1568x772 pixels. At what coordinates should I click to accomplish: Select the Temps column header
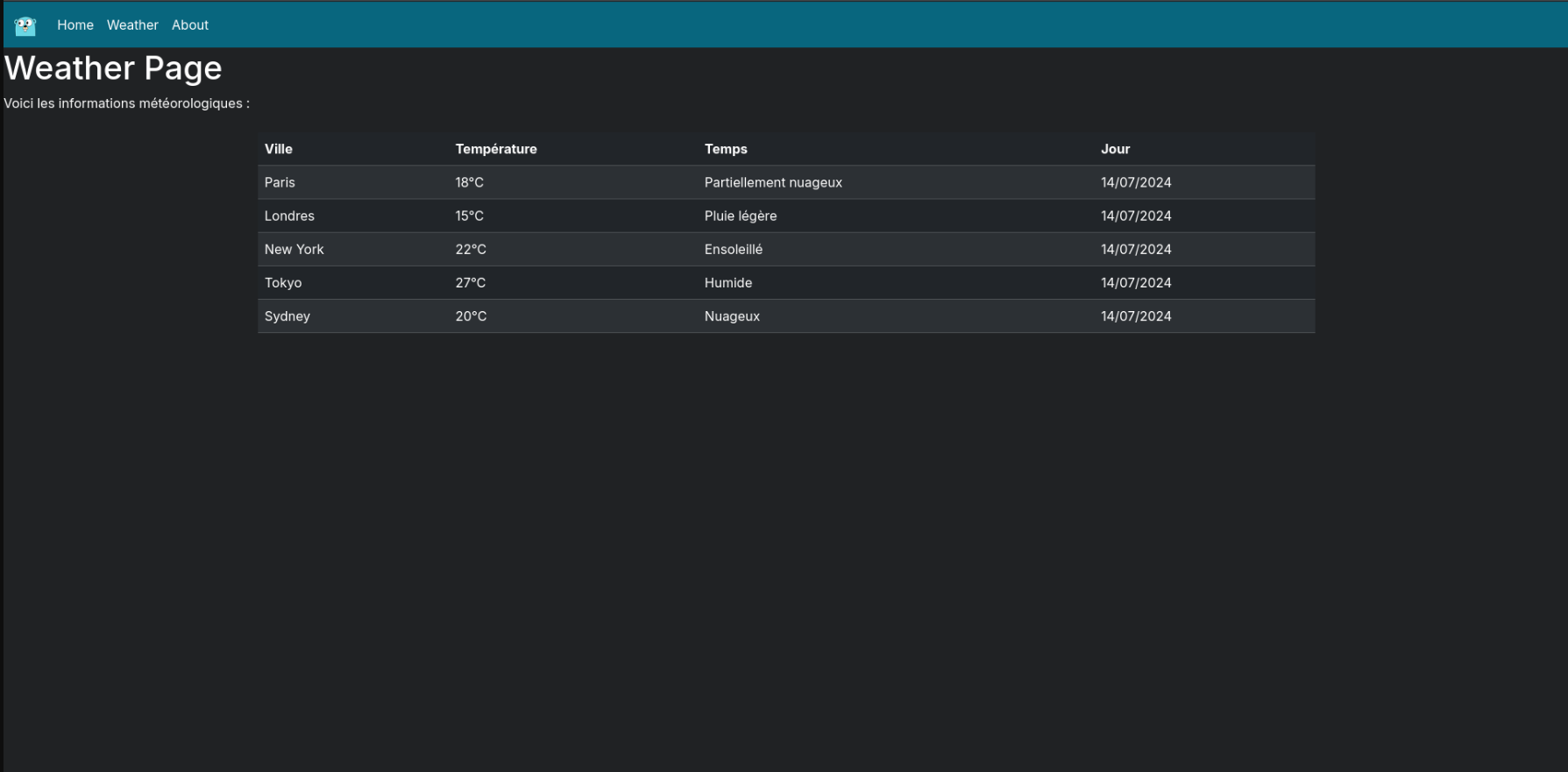tap(726, 149)
